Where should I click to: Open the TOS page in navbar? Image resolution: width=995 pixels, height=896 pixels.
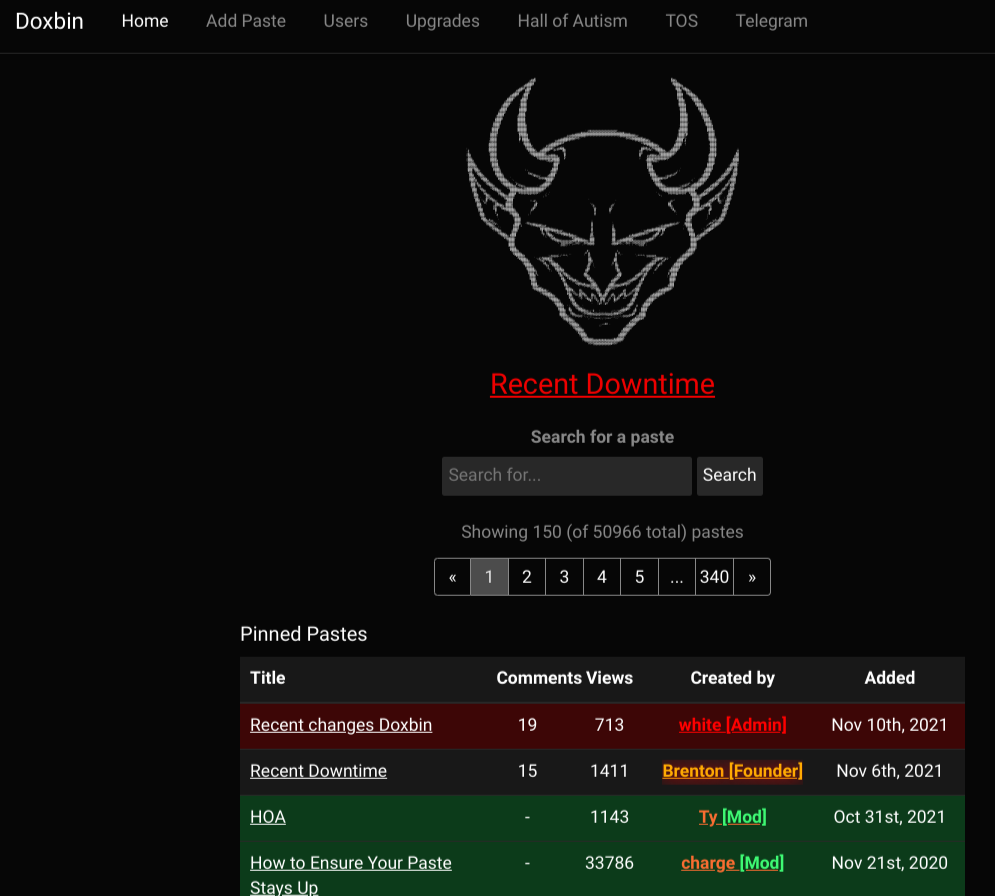[681, 21]
